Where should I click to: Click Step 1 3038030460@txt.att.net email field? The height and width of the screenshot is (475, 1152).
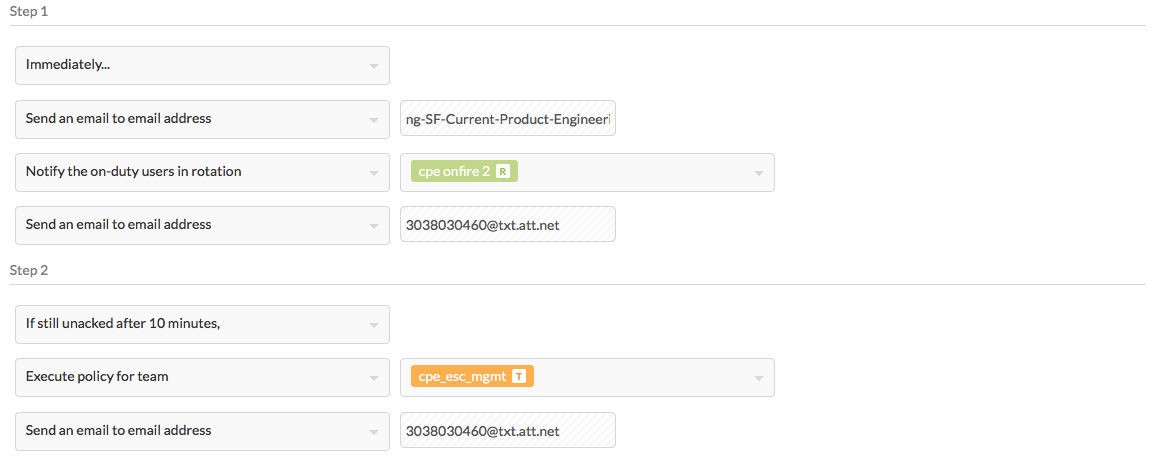508,225
